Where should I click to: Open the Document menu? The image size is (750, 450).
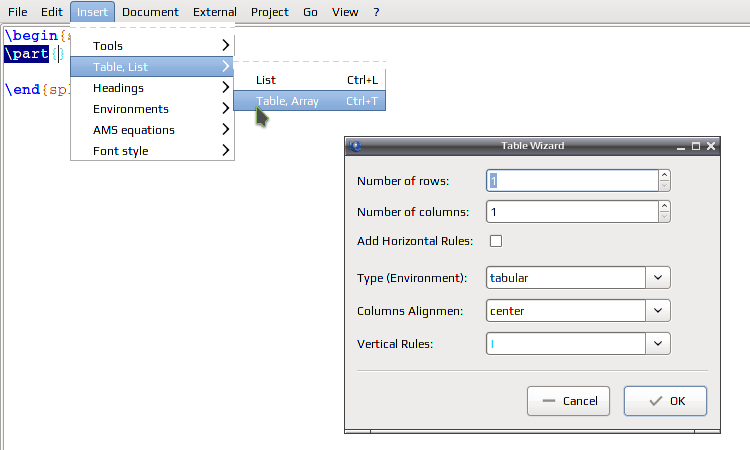pos(150,12)
